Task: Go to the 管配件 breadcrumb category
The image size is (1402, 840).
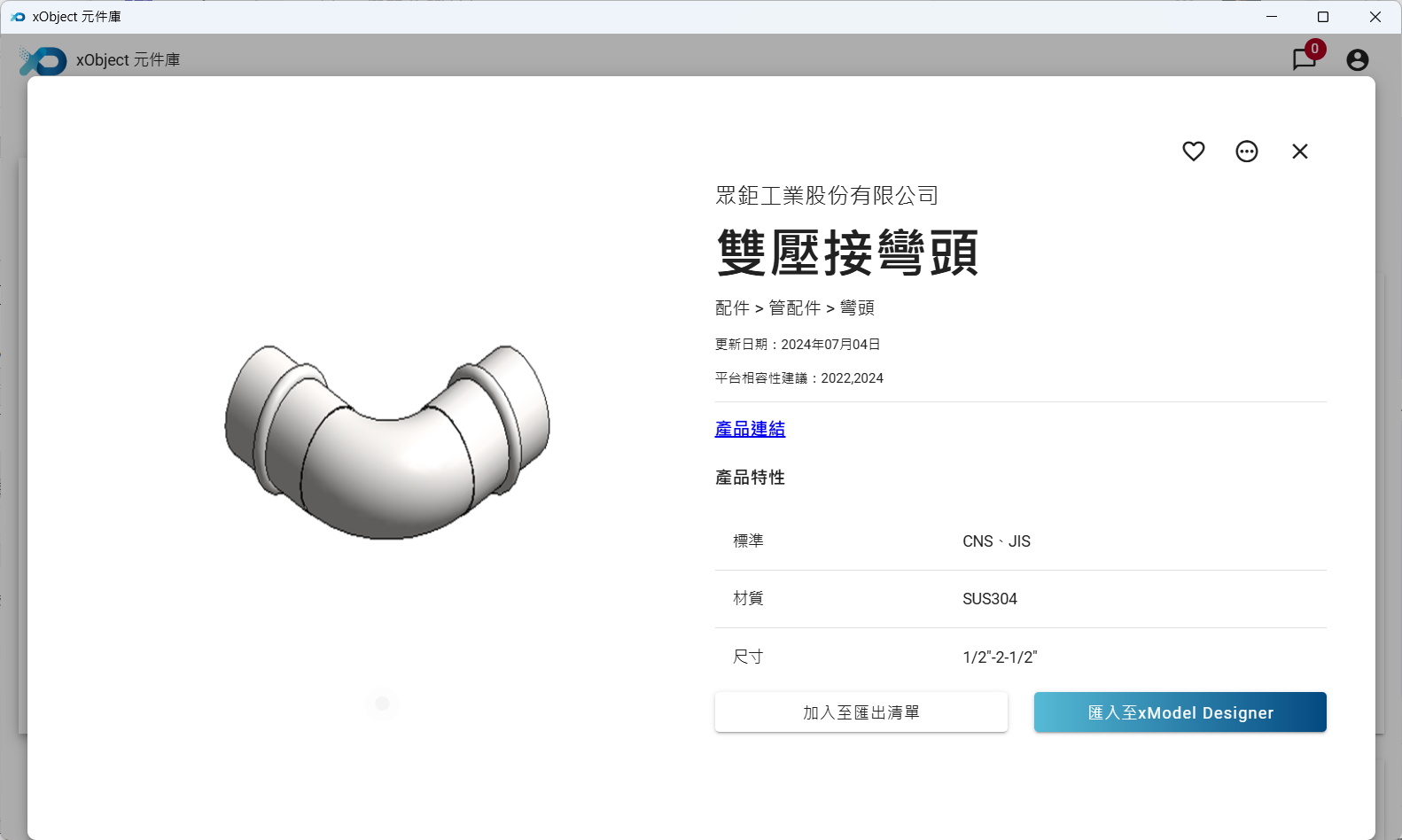Action: click(x=794, y=308)
